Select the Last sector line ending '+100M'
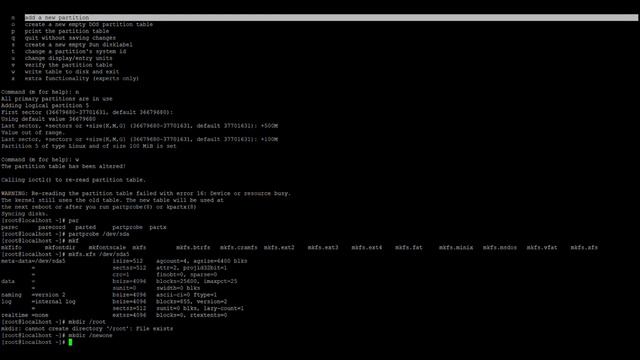 (x=139, y=139)
